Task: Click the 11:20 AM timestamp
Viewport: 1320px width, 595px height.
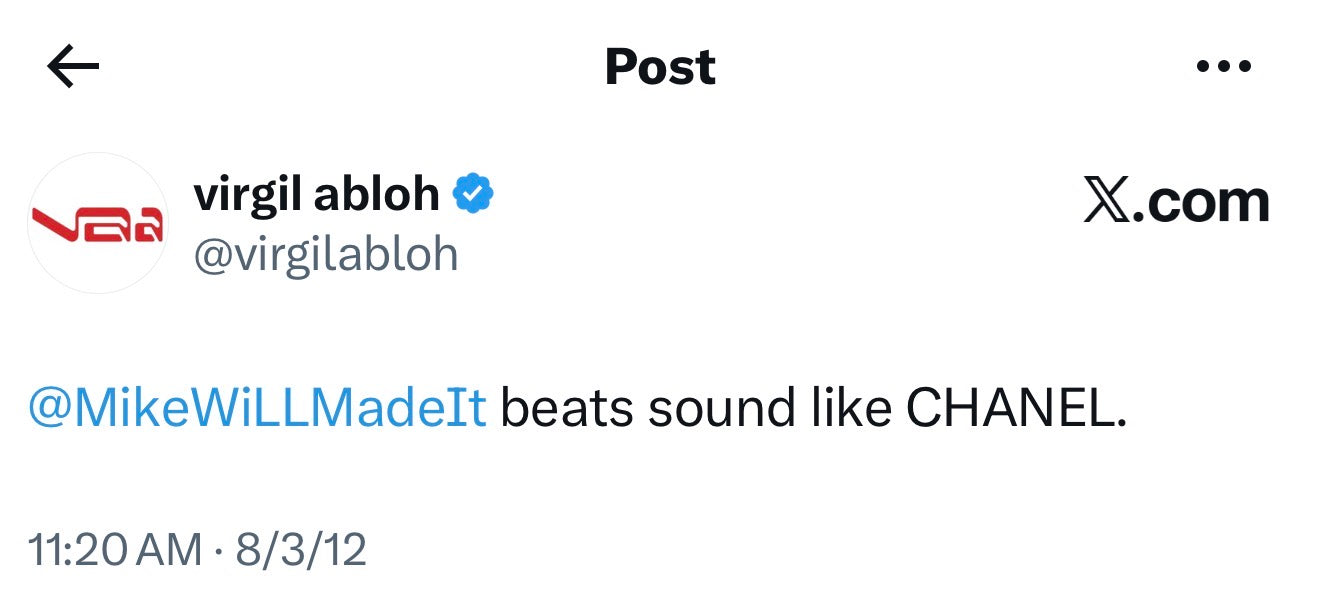Action: point(115,551)
